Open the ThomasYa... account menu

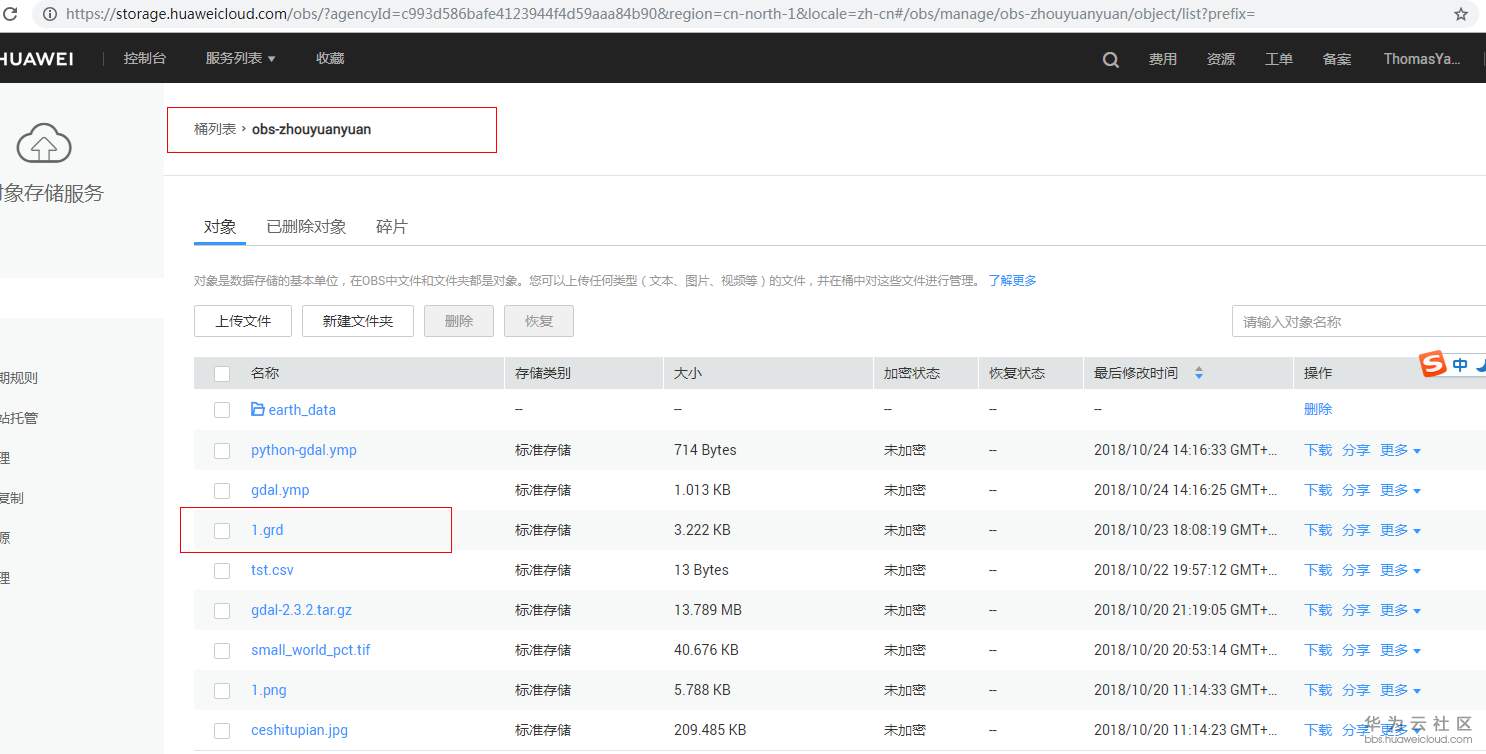click(1421, 59)
